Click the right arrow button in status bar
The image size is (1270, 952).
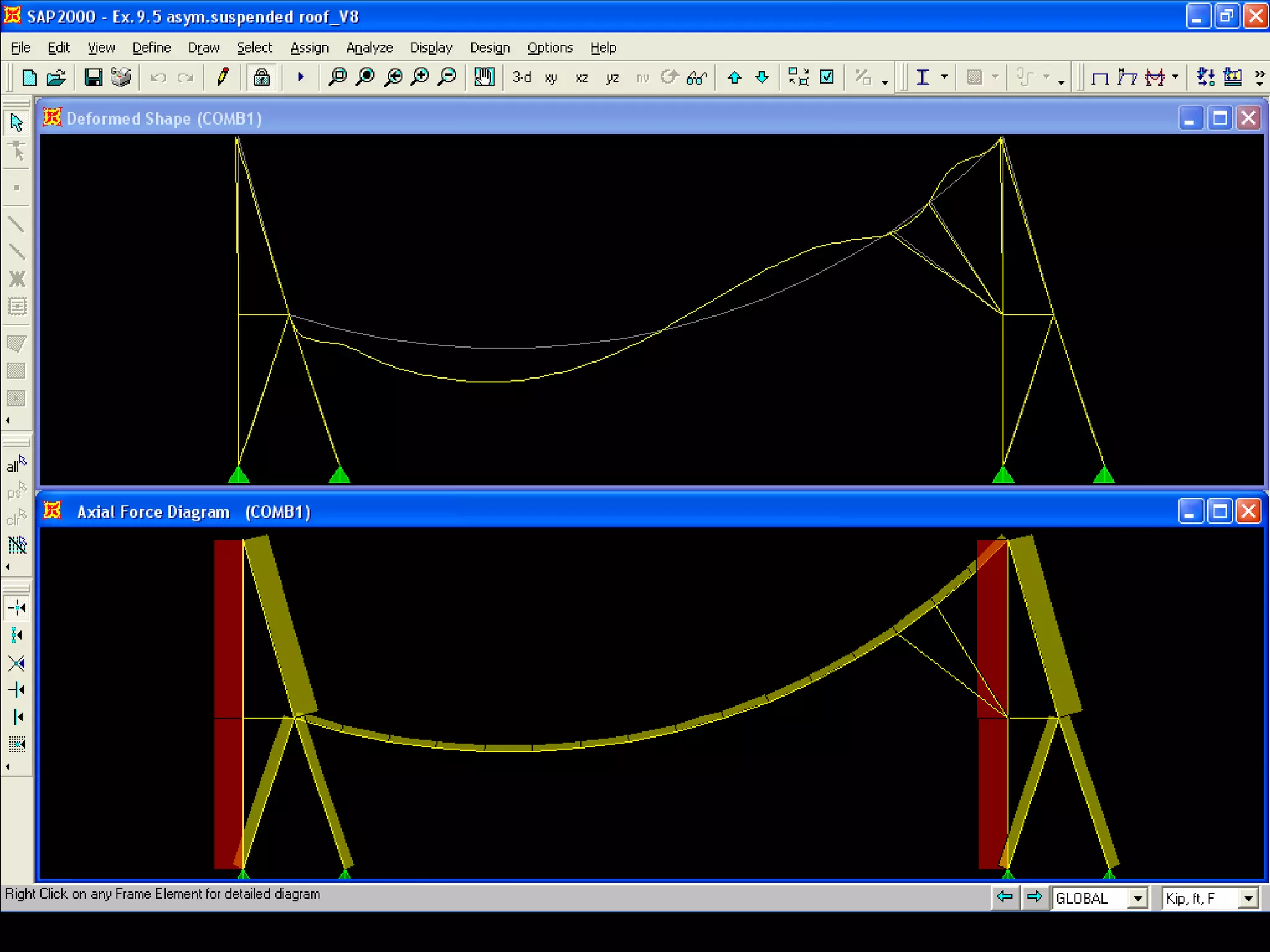pyautogui.click(x=1034, y=897)
